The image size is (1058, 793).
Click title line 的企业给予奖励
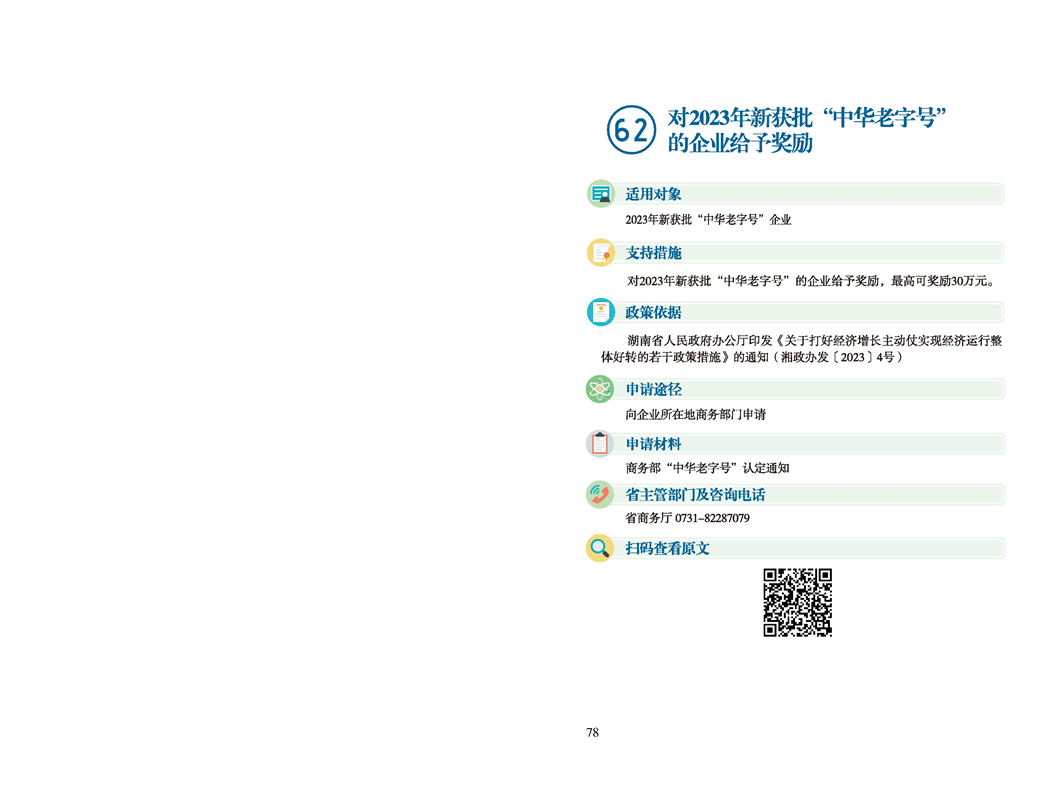tap(740, 143)
